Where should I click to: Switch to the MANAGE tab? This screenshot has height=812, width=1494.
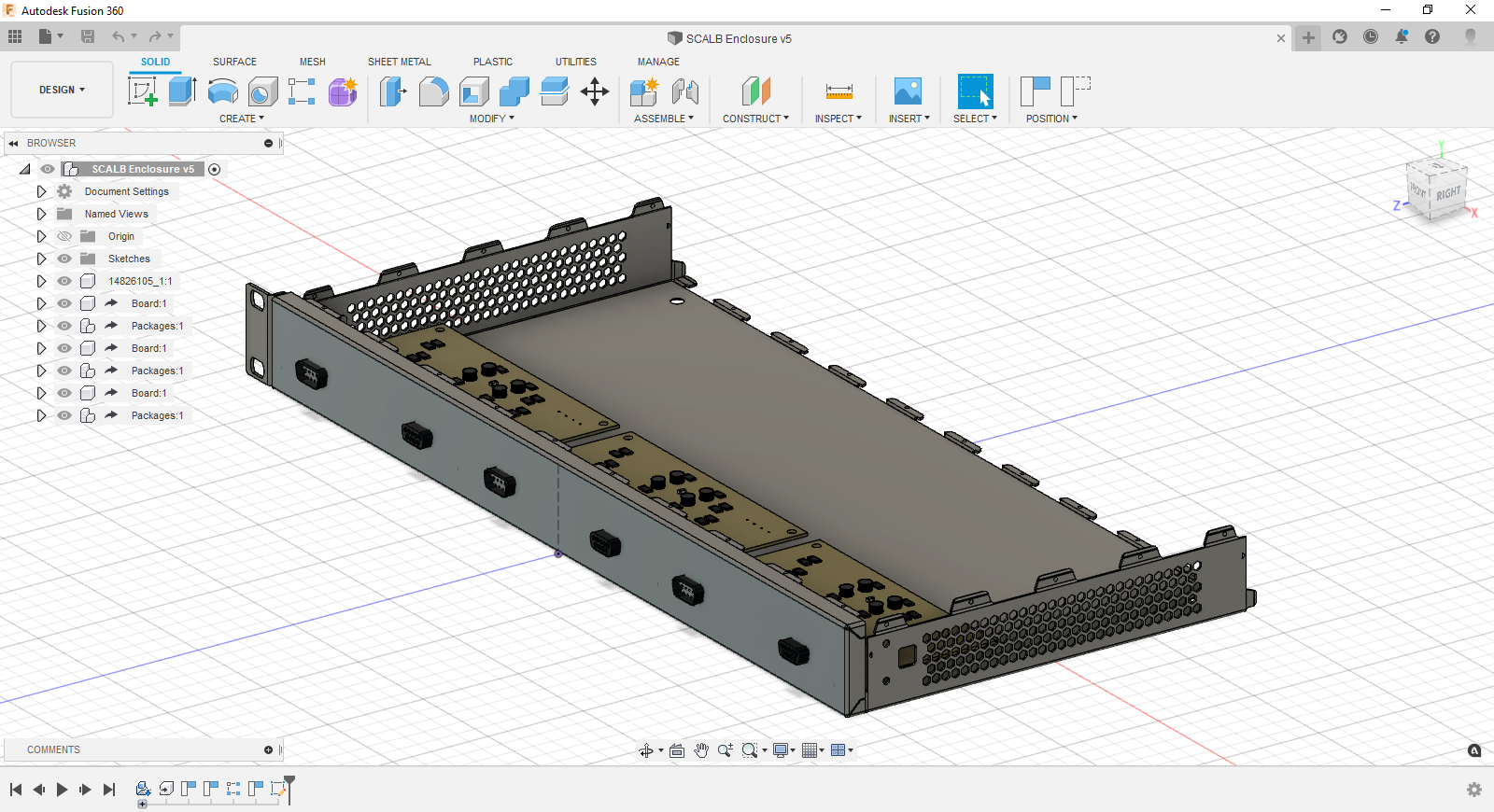(x=658, y=62)
